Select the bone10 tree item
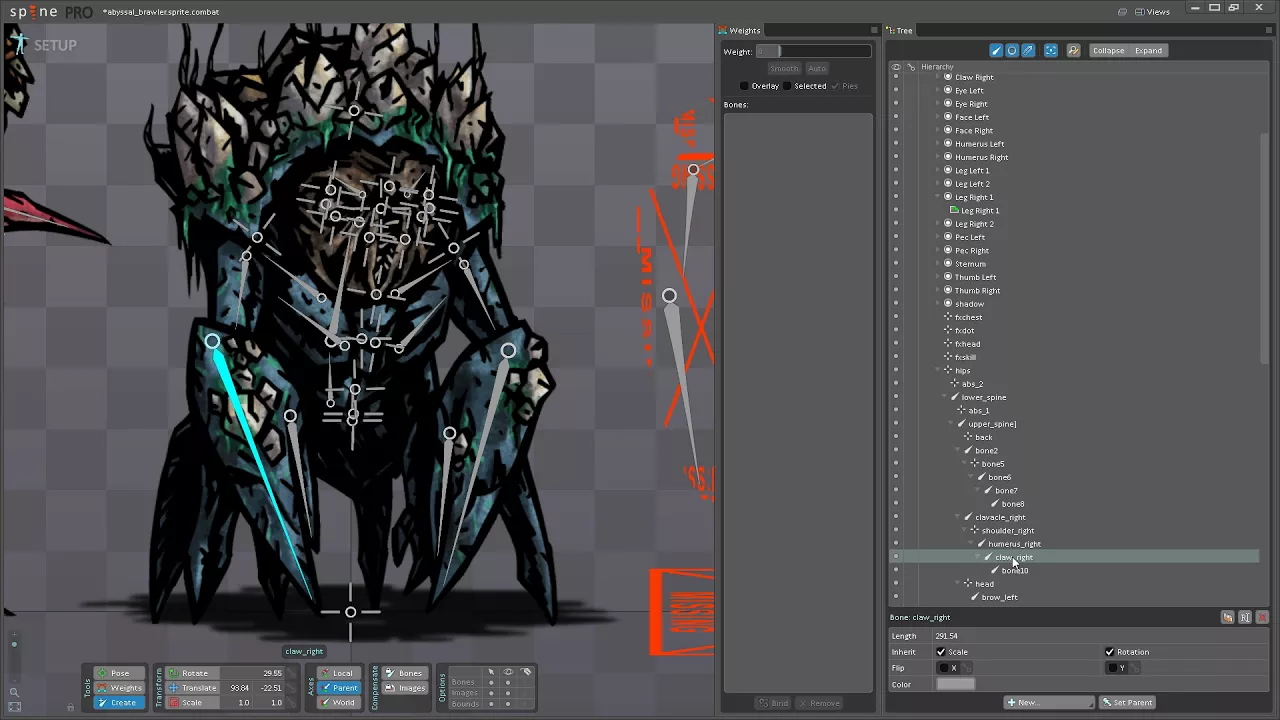Viewport: 1280px width, 720px height. pos(1015,570)
